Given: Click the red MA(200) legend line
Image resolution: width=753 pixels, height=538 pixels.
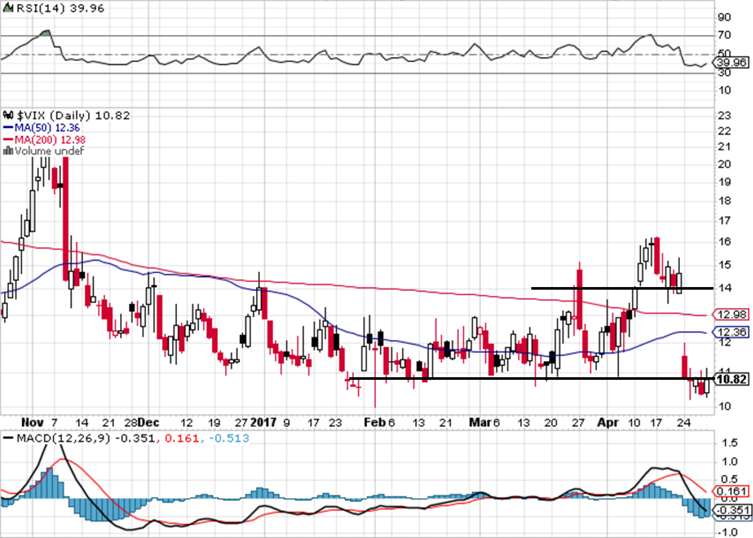Looking at the screenshot, I should (7, 140).
